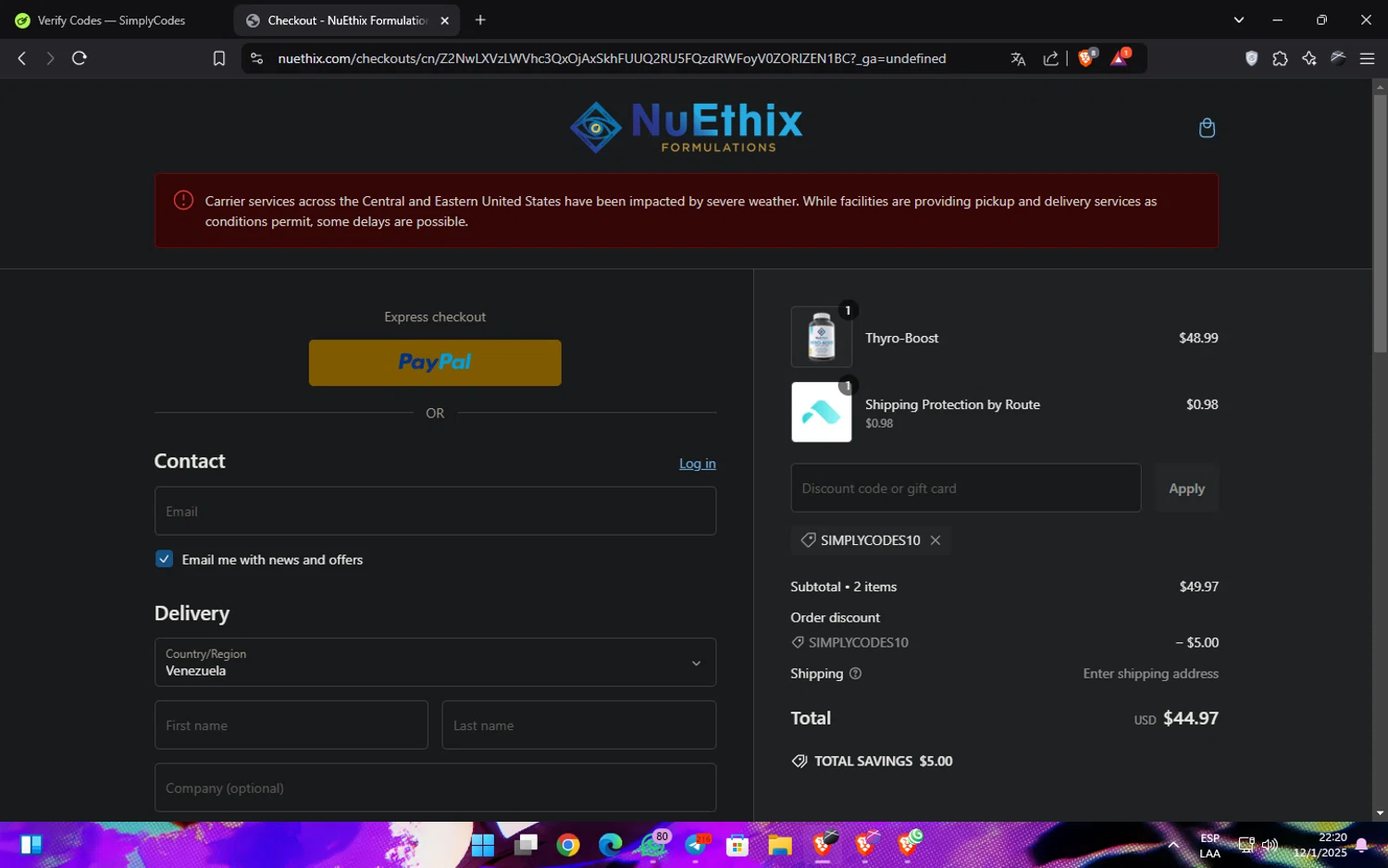
Task: Open the notification bell in the taskbar
Action: [x=1361, y=845]
